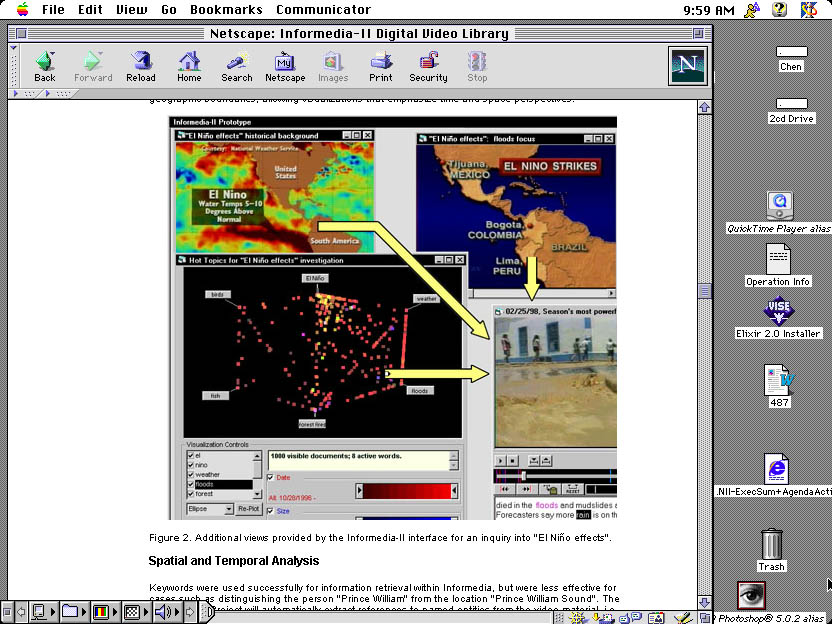
Task: Select the Trash icon on desktop
Action: (x=771, y=546)
